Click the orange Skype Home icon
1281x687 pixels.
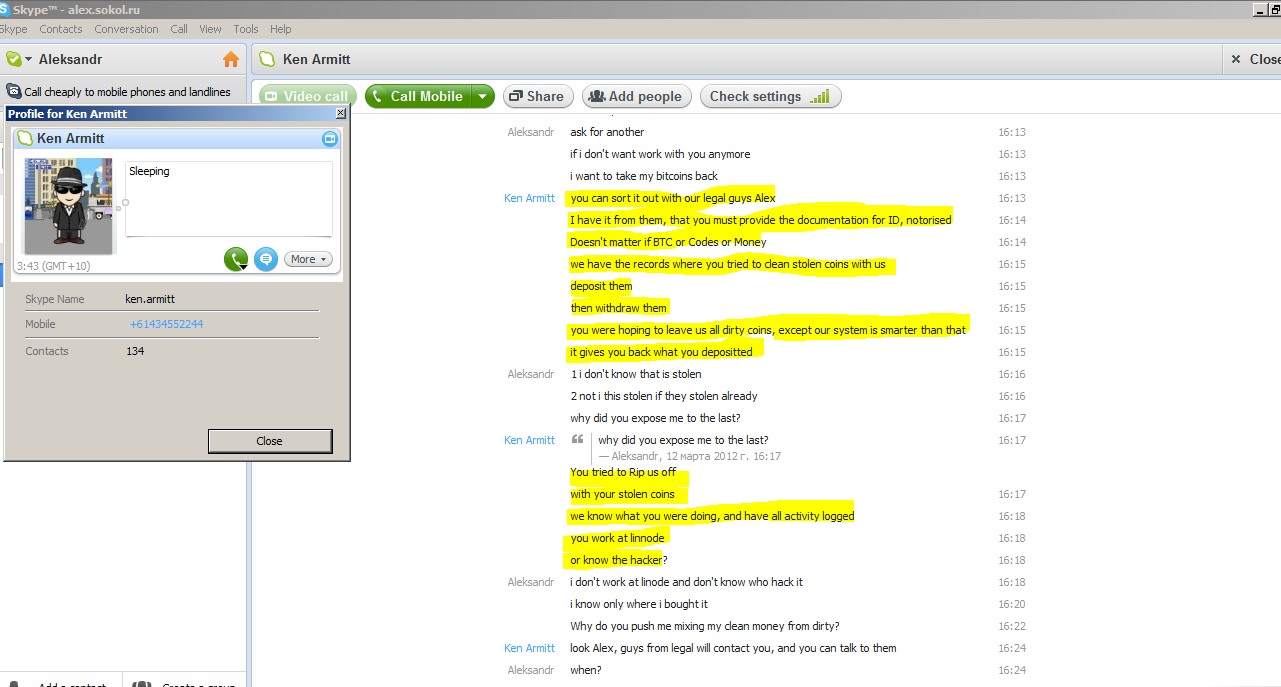coord(231,59)
